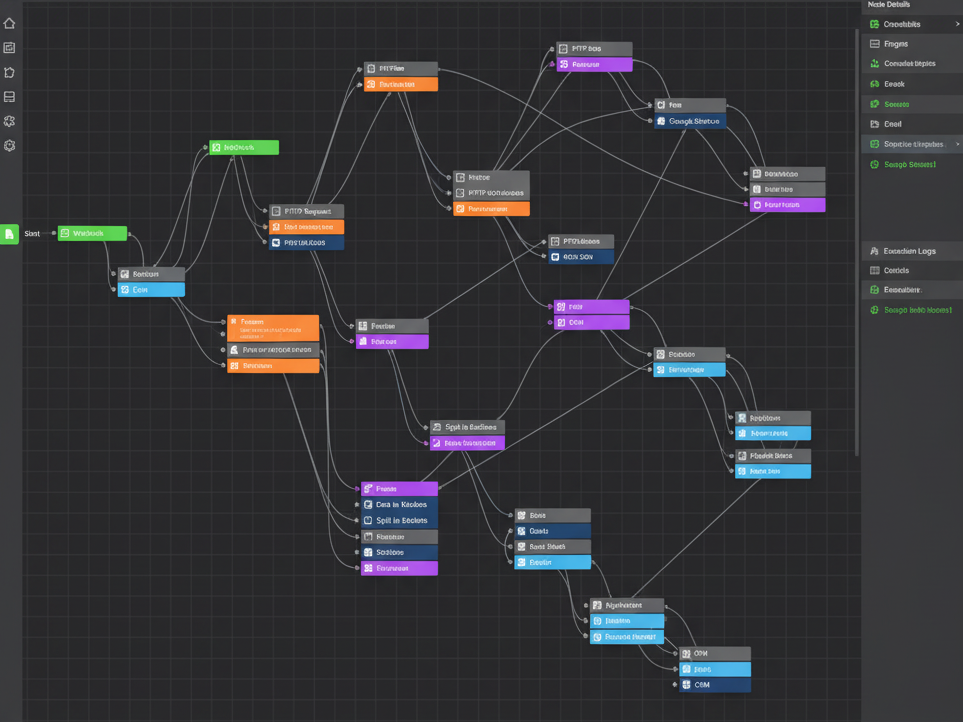
Task: Select the grid icon below Execution Logs
Action: [x=875, y=270]
